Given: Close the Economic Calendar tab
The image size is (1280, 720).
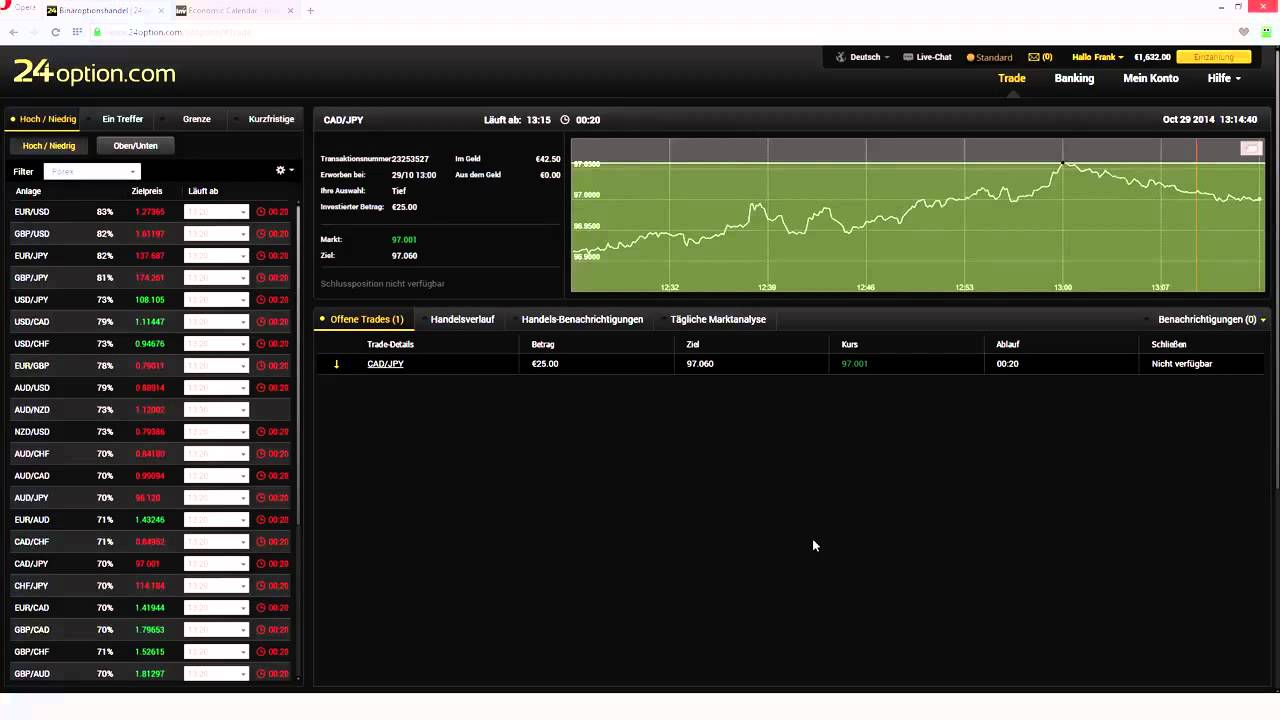Looking at the screenshot, I should click(291, 11).
